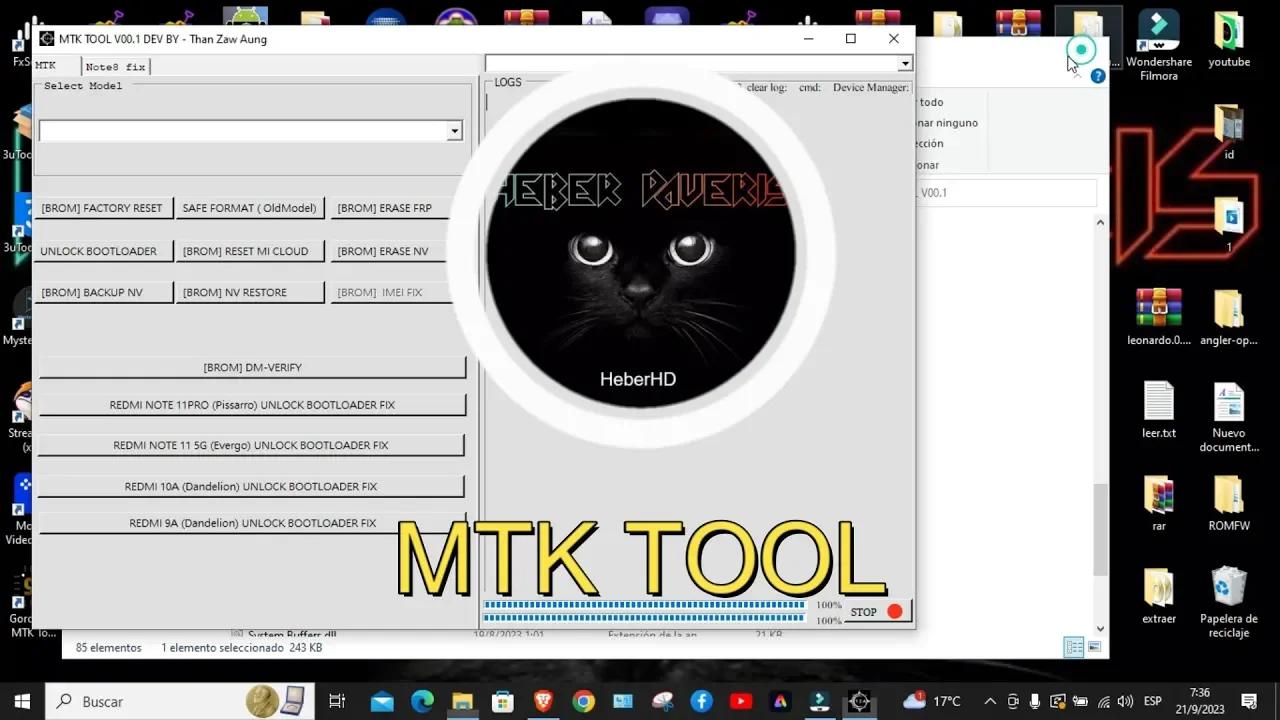Switch to the Note8 fix tab
The height and width of the screenshot is (720, 1280).
tap(115, 66)
